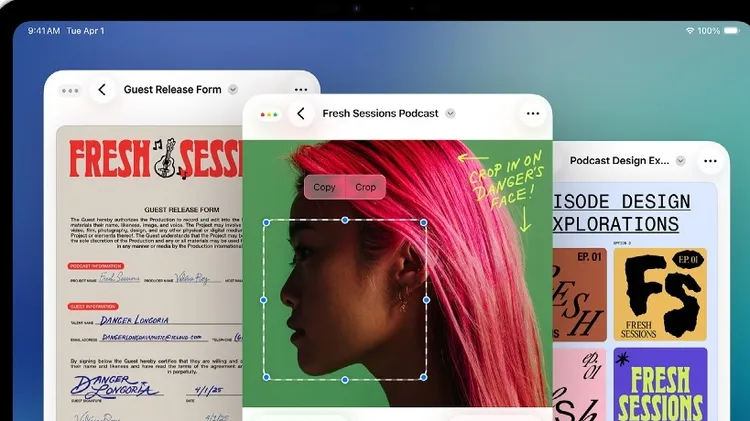This screenshot has width=750, height=421.
Task: Click the Tue Apr 1 date in status bar
Action: 85,31
